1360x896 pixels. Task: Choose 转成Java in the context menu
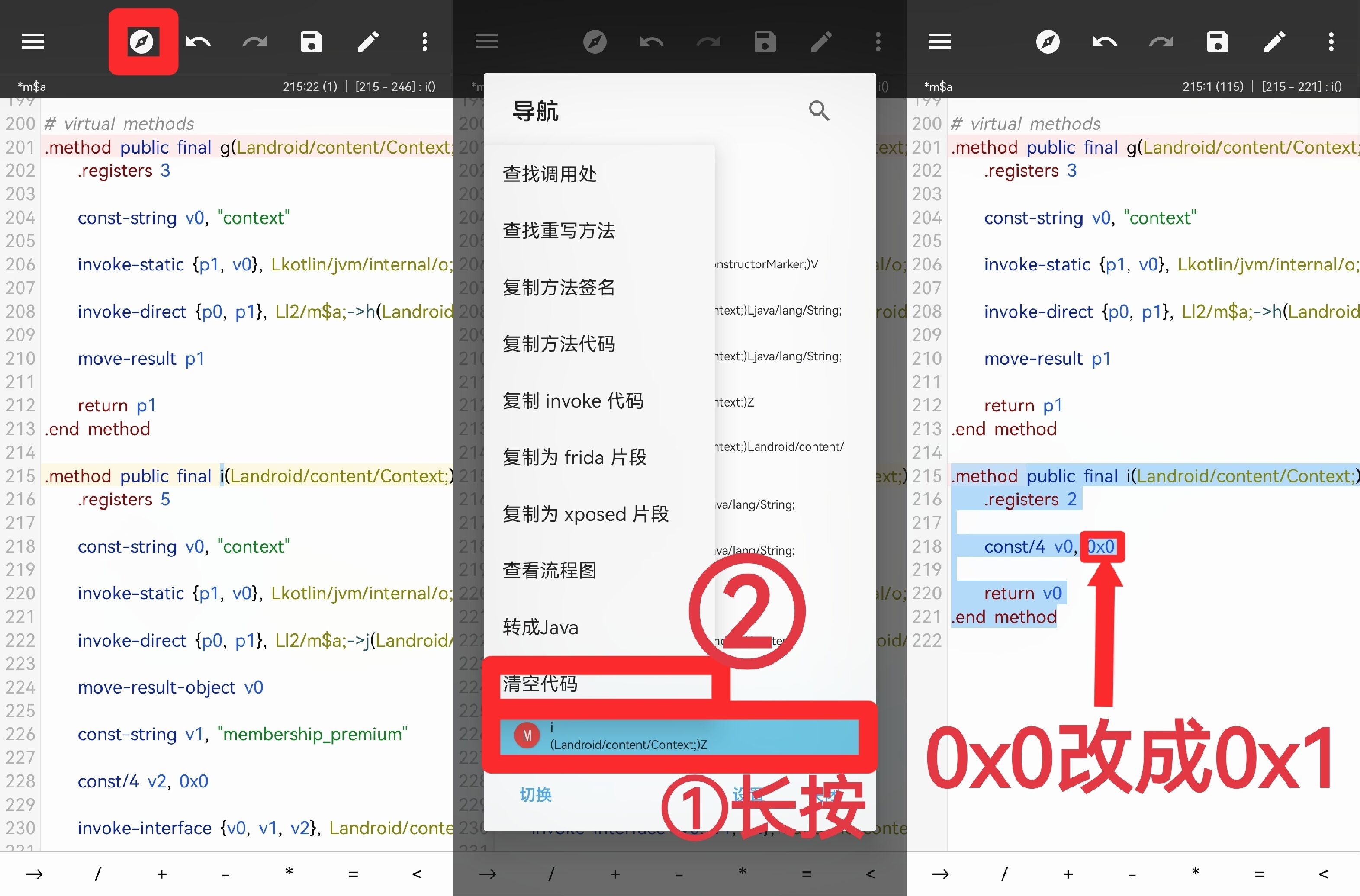[599, 627]
